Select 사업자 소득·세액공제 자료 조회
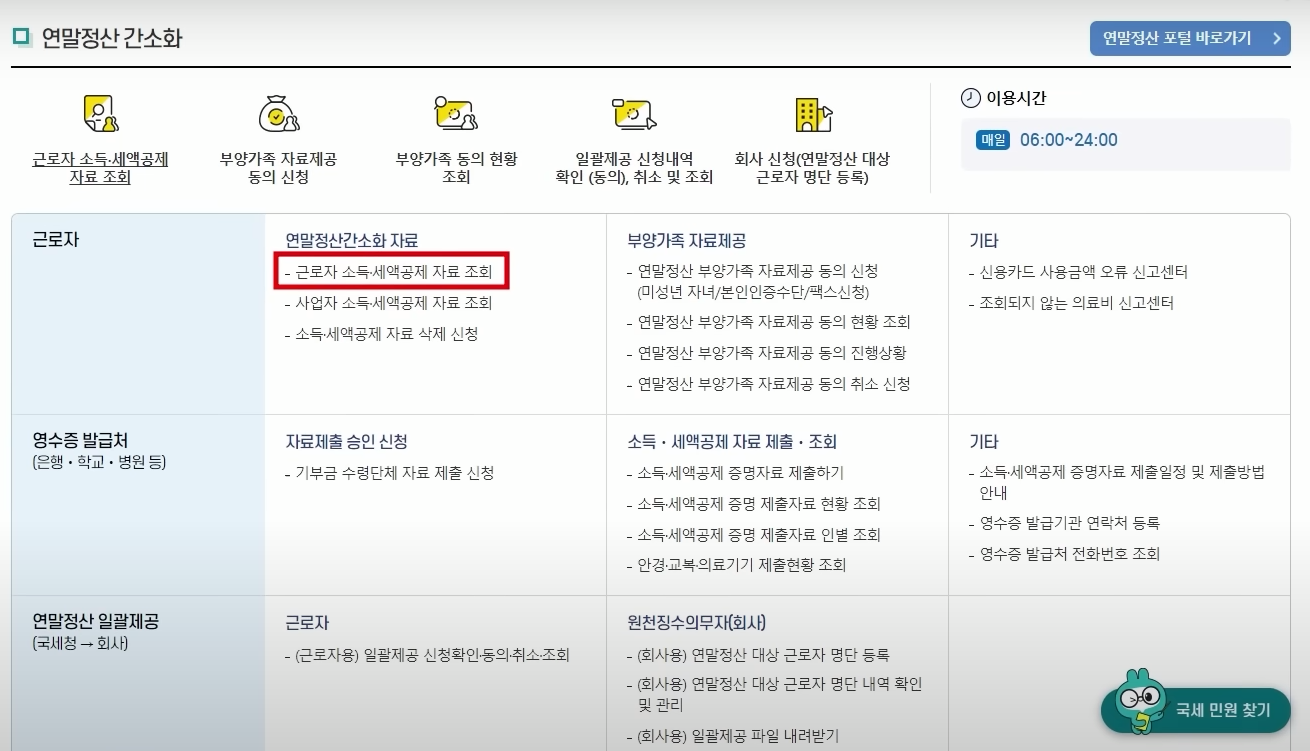 (393, 302)
